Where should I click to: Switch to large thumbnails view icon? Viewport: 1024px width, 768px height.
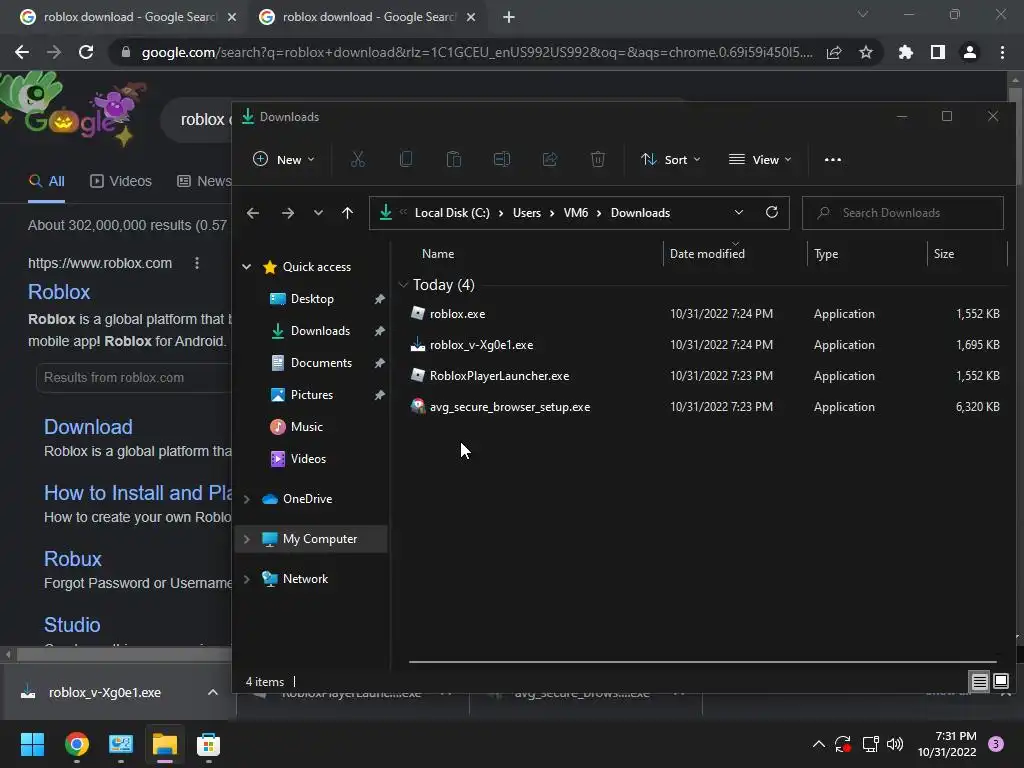[1000, 682]
